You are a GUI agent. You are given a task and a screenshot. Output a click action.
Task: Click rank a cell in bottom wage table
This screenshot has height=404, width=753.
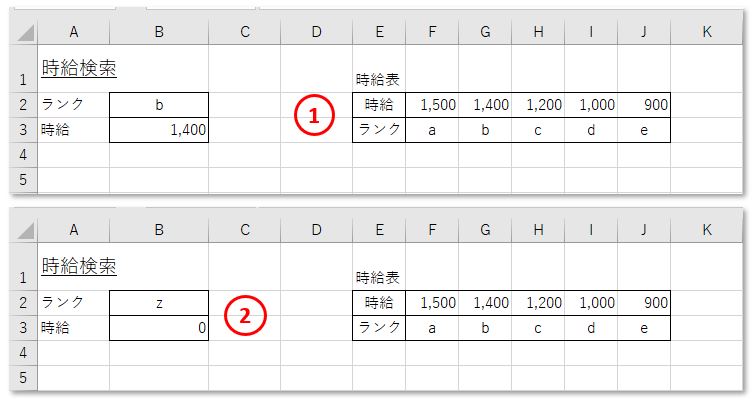click(432, 328)
